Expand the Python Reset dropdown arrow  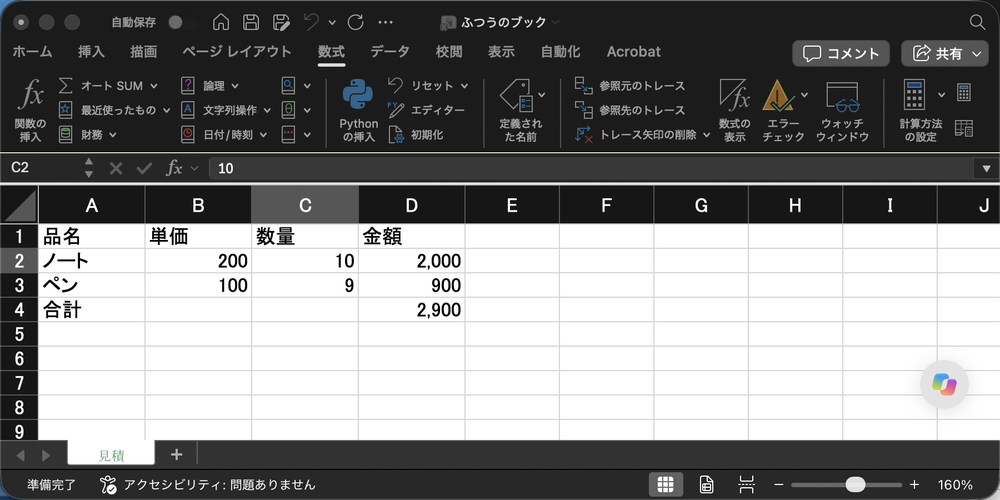coord(464,85)
